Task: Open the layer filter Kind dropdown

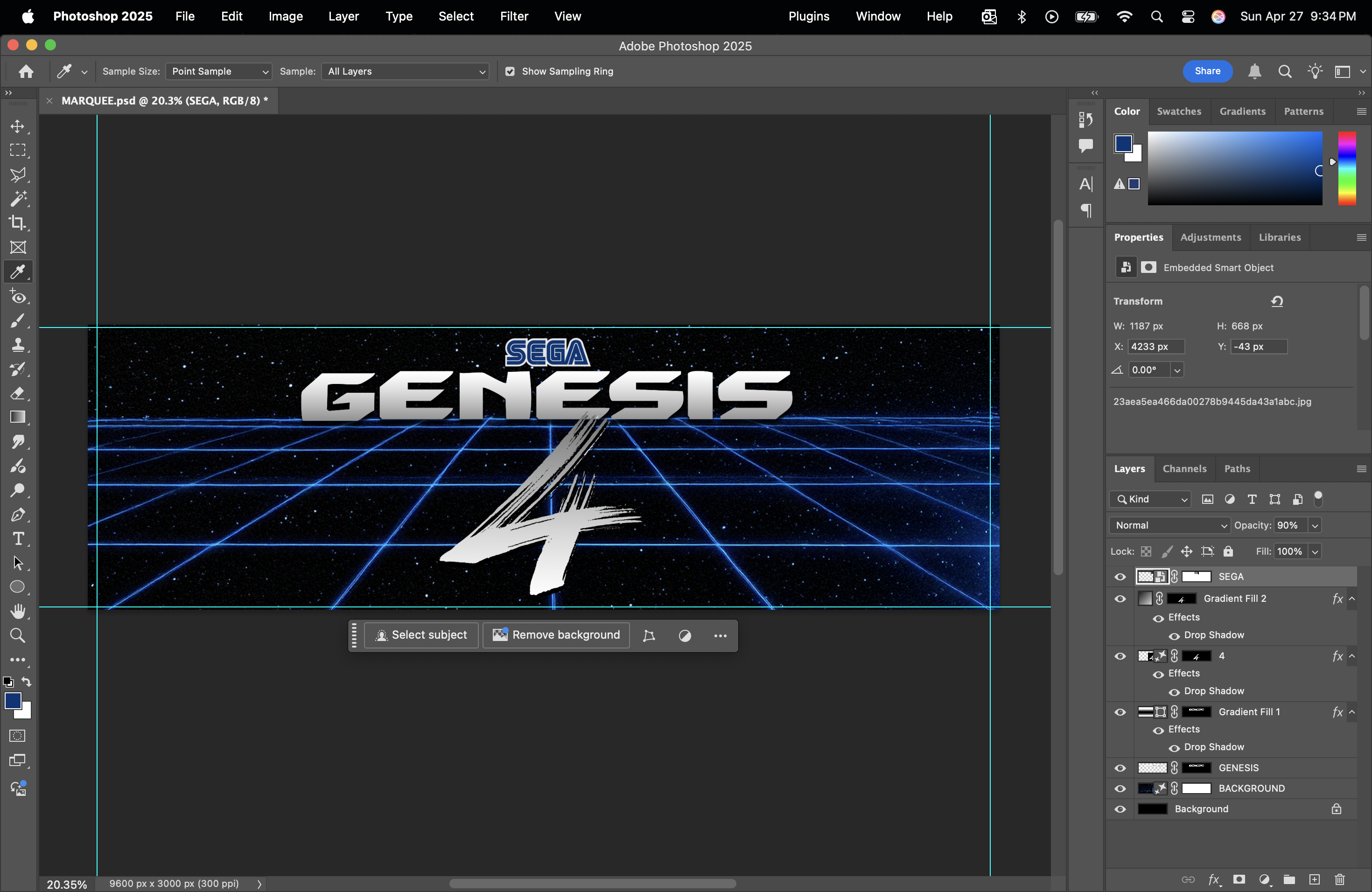Action: pyautogui.click(x=1150, y=499)
